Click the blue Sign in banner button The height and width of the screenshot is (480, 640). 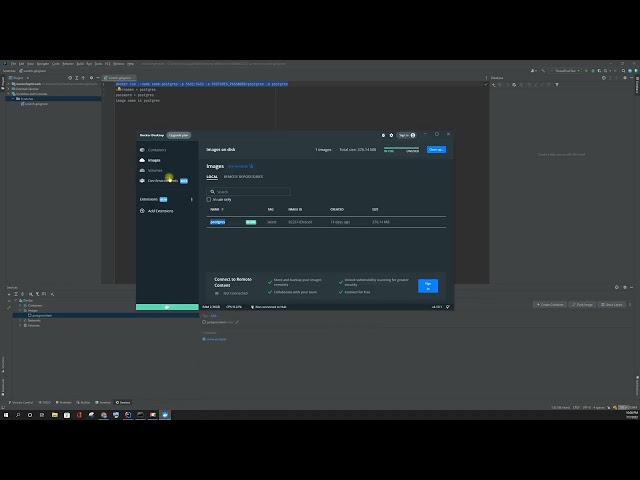428,286
